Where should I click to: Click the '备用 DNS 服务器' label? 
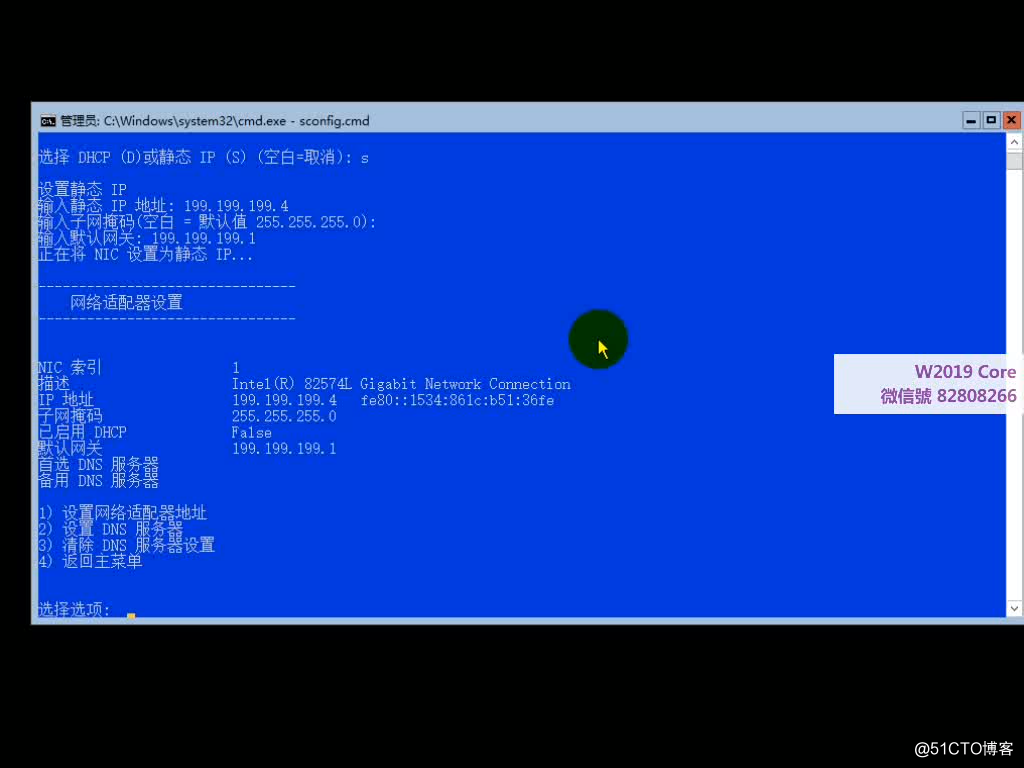(x=98, y=481)
